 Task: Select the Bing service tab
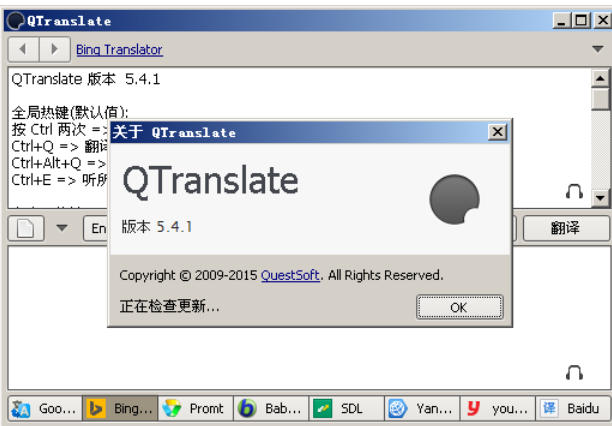[120, 408]
